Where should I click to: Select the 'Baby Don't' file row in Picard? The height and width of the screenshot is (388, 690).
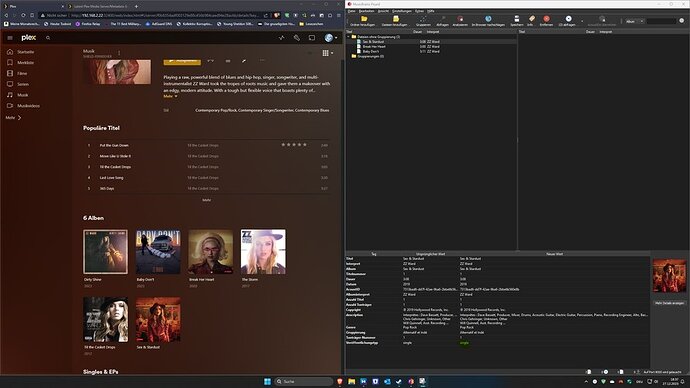pyautogui.click(x=431, y=51)
